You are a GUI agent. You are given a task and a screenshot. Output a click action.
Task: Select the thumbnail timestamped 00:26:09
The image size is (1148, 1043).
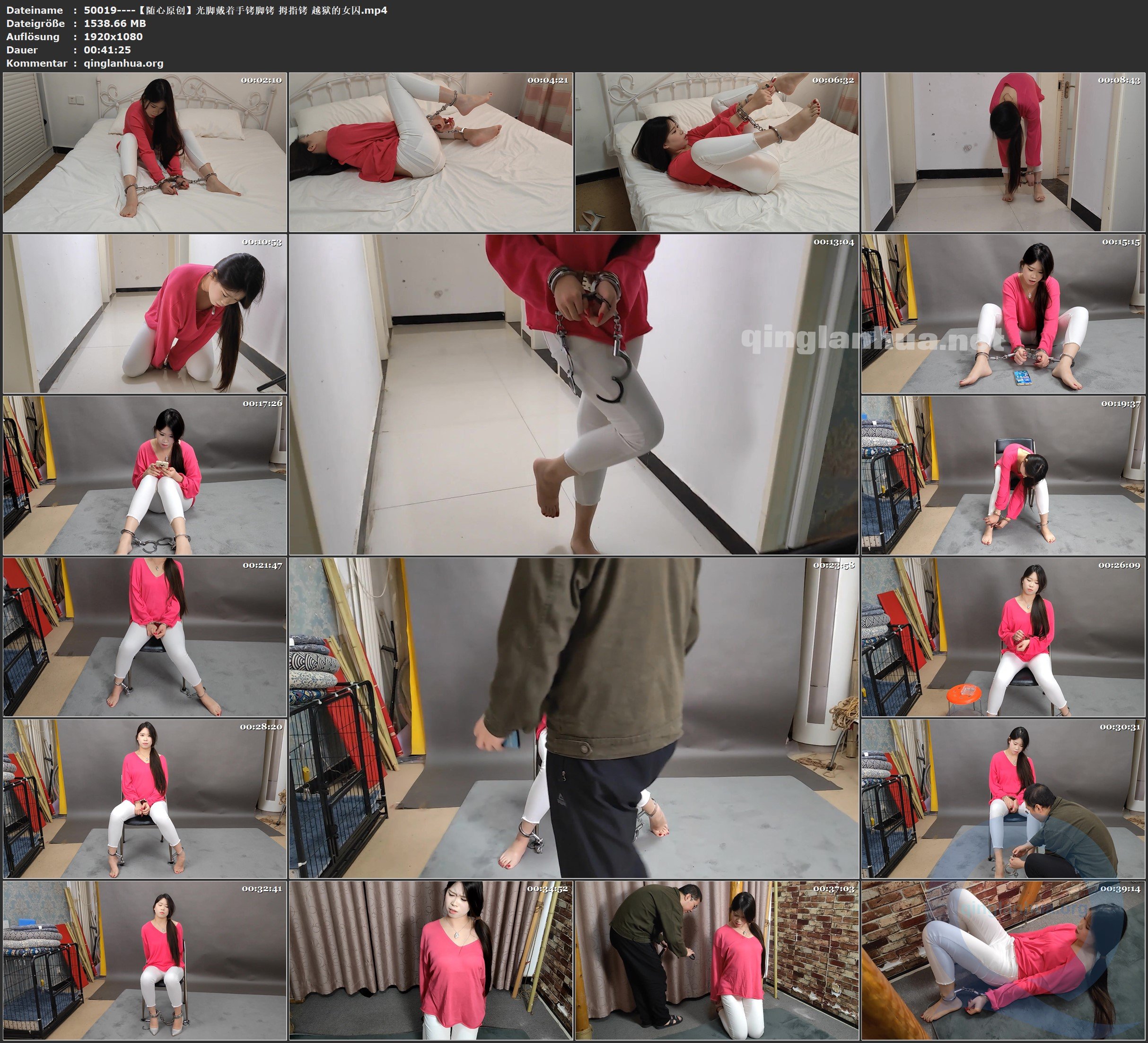point(1003,637)
